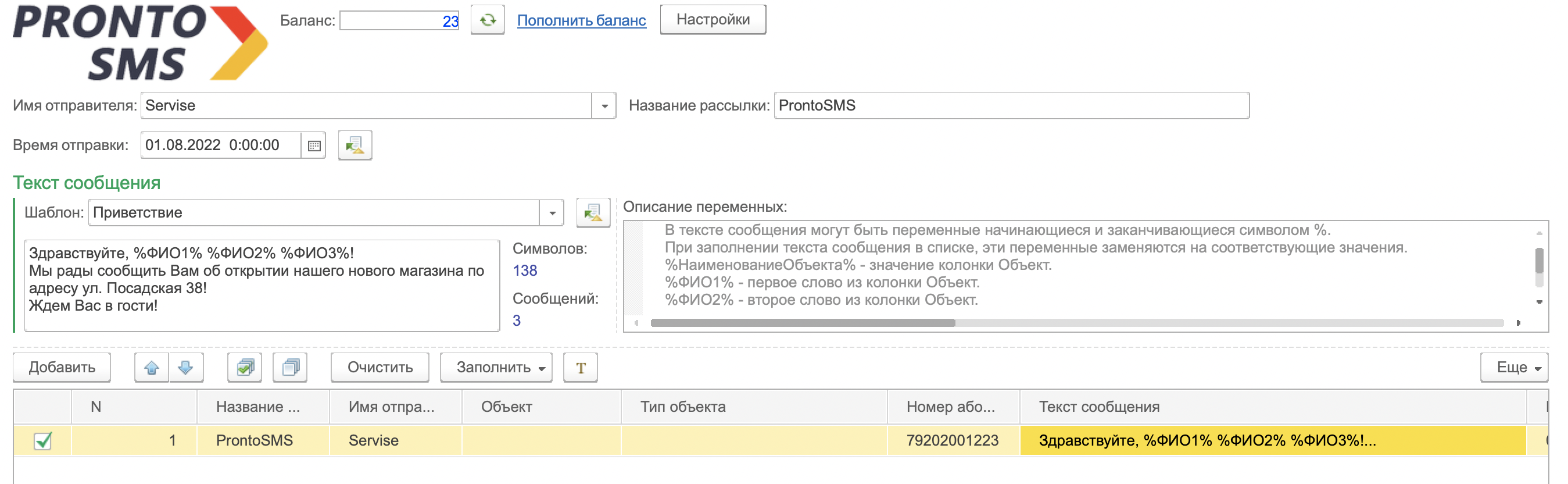Click the Время отправки date field
The image size is (1568, 484).
click(221, 145)
